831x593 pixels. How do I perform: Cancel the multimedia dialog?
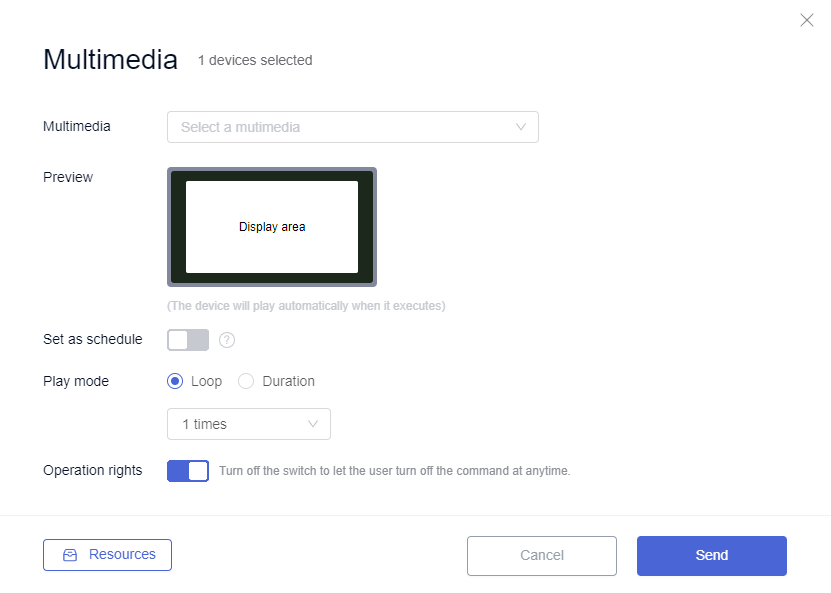point(542,555)
